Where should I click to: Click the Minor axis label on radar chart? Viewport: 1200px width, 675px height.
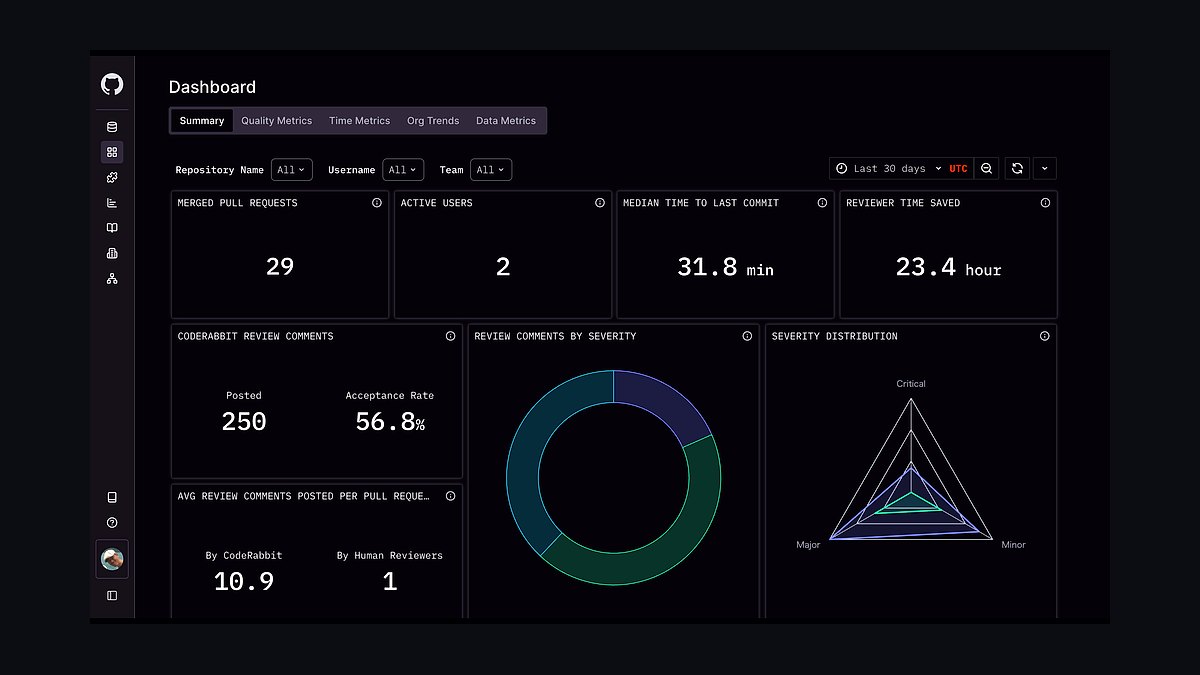[1013, 545]
